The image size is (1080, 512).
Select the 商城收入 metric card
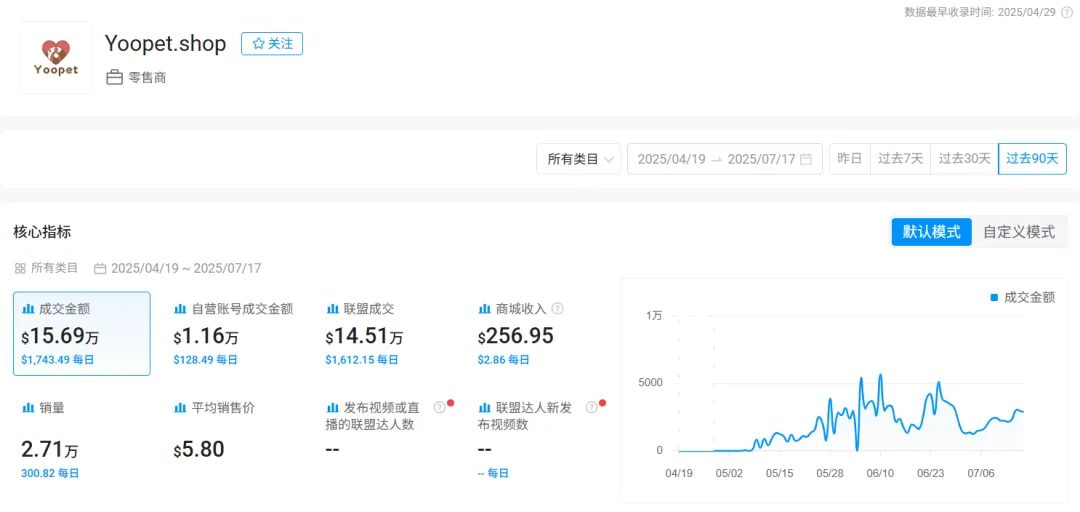[538, 334]
